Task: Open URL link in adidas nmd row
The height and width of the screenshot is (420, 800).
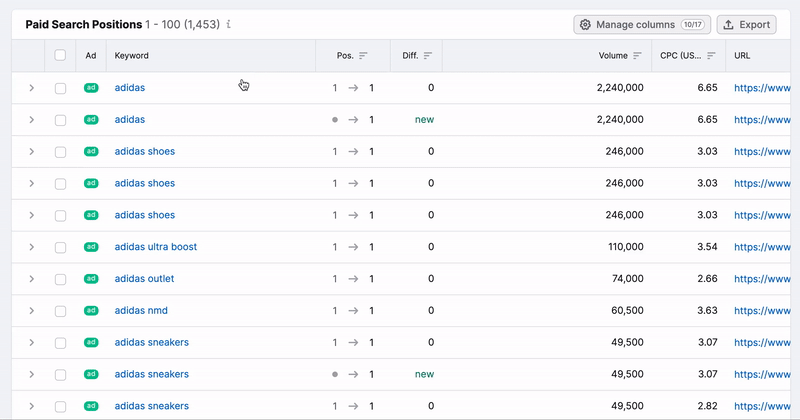Action: pyautogui.click(x=762, y=310)
